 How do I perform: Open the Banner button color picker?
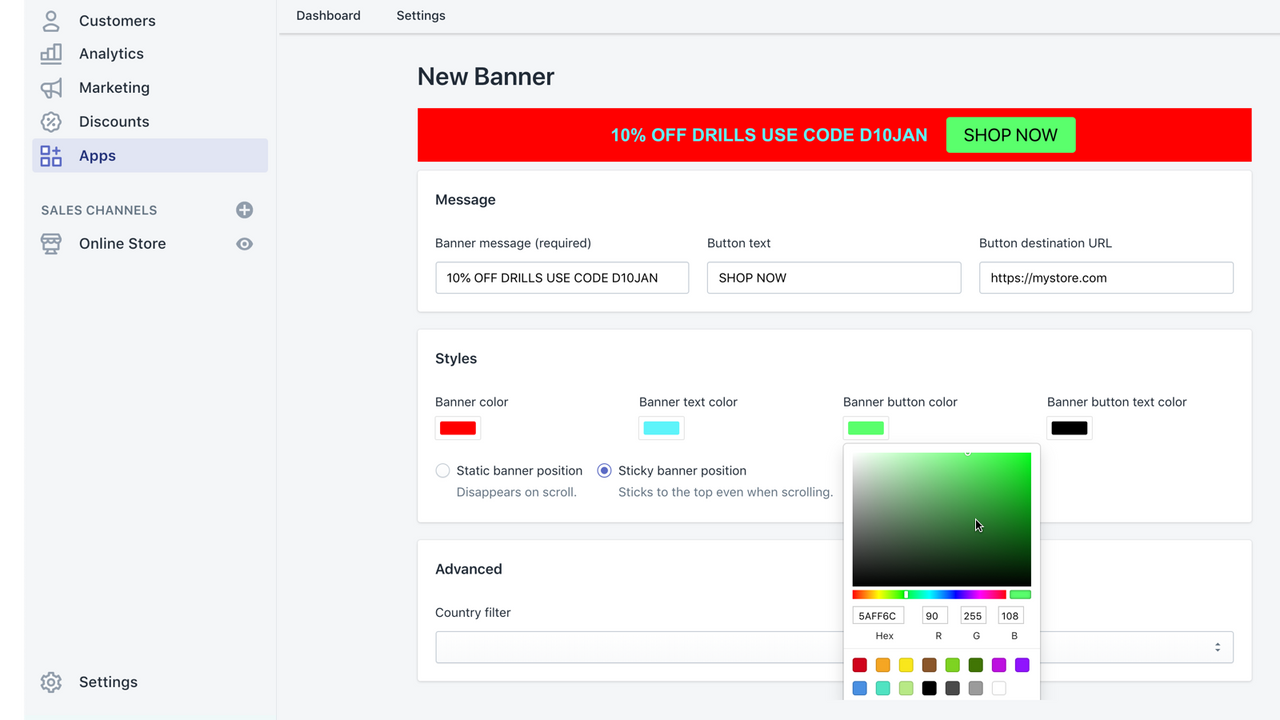pyautogui.click(x=865, y=427)
